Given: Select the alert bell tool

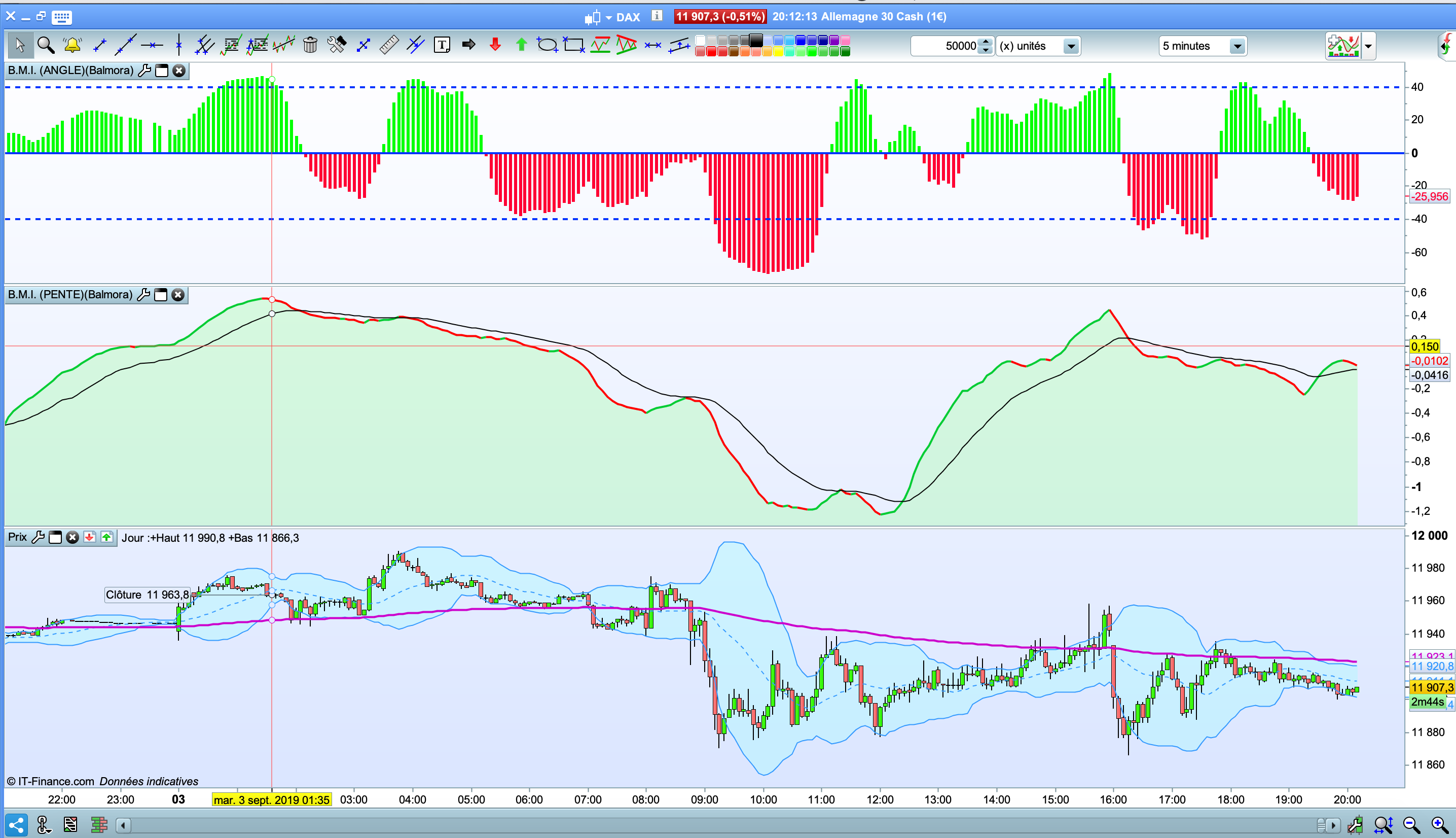Looking at the screenshot, I should tap(72, 45).
